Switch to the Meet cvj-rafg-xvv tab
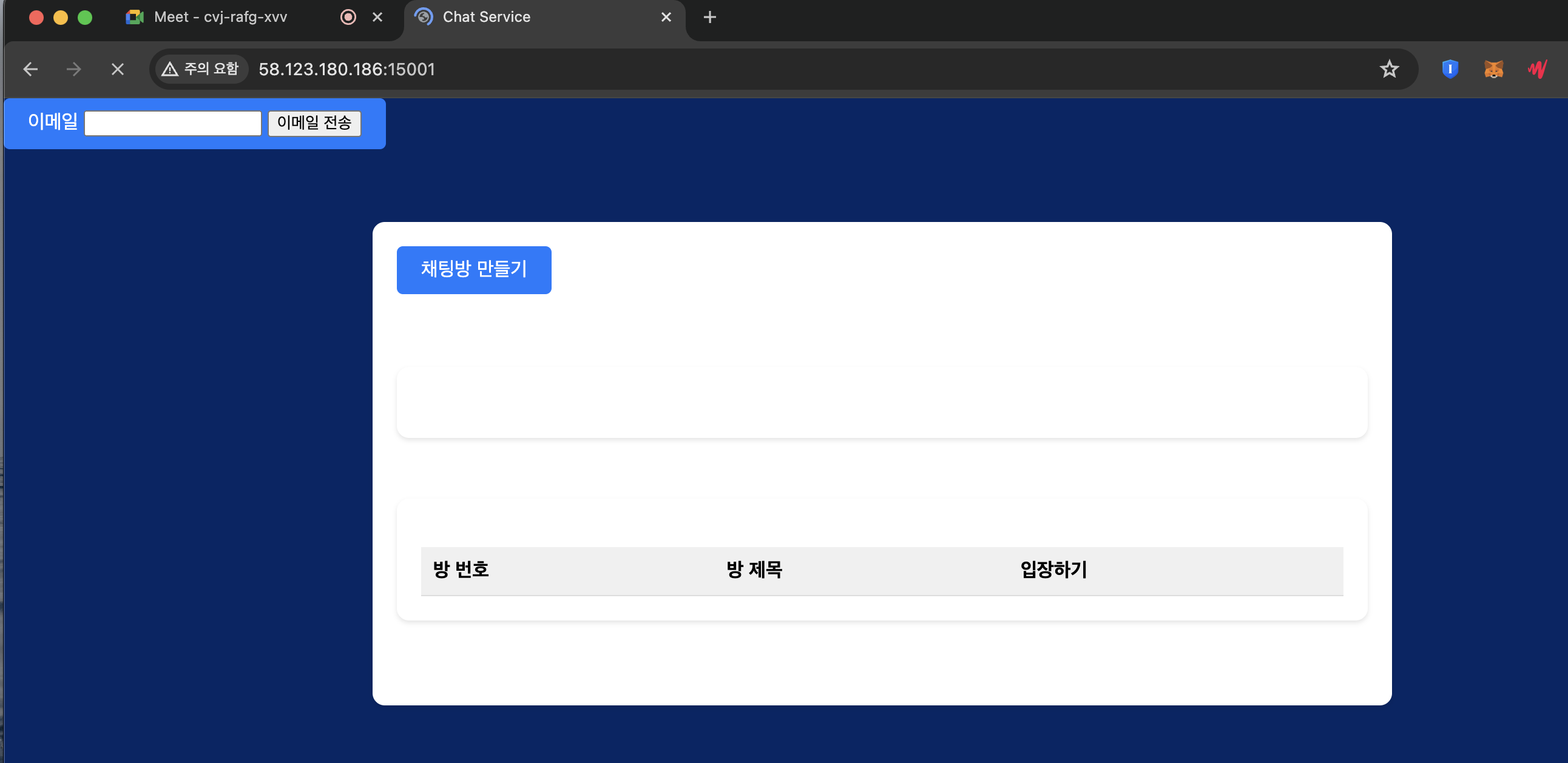The height and width of the screenshot is (763, 1568). click(220, 17)
